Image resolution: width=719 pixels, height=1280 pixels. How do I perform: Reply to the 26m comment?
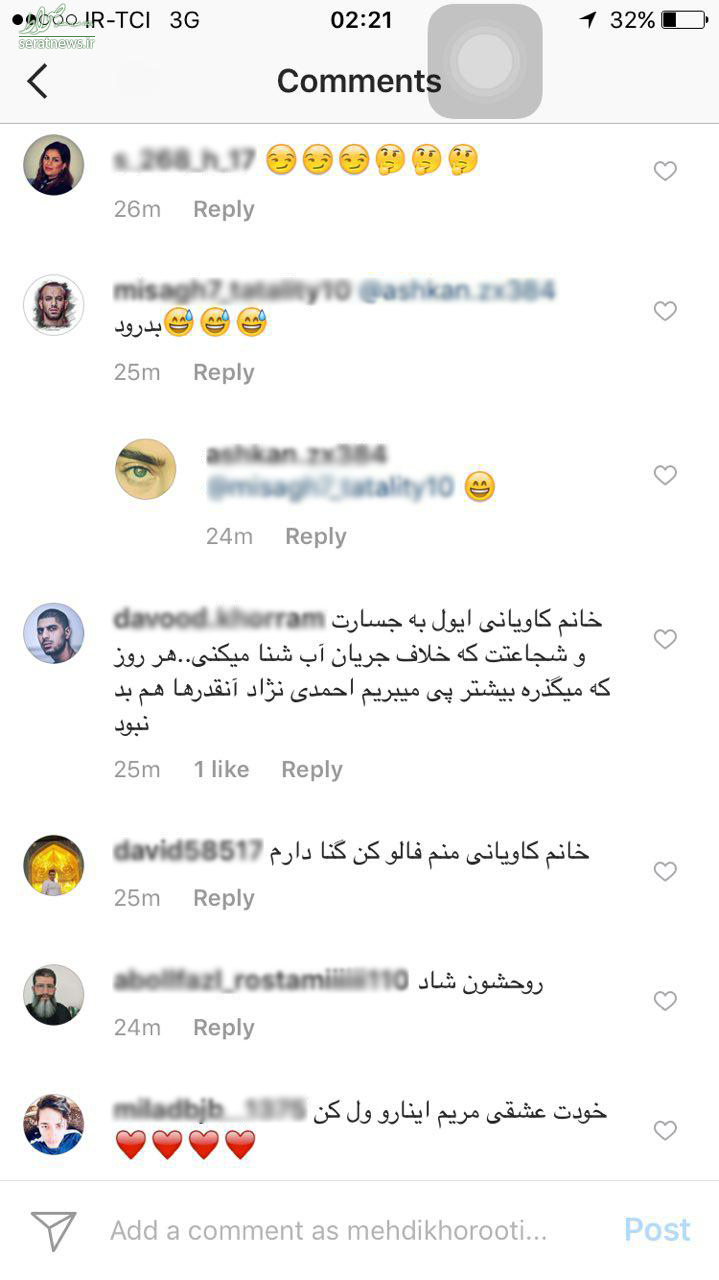[x=224, y=209]
